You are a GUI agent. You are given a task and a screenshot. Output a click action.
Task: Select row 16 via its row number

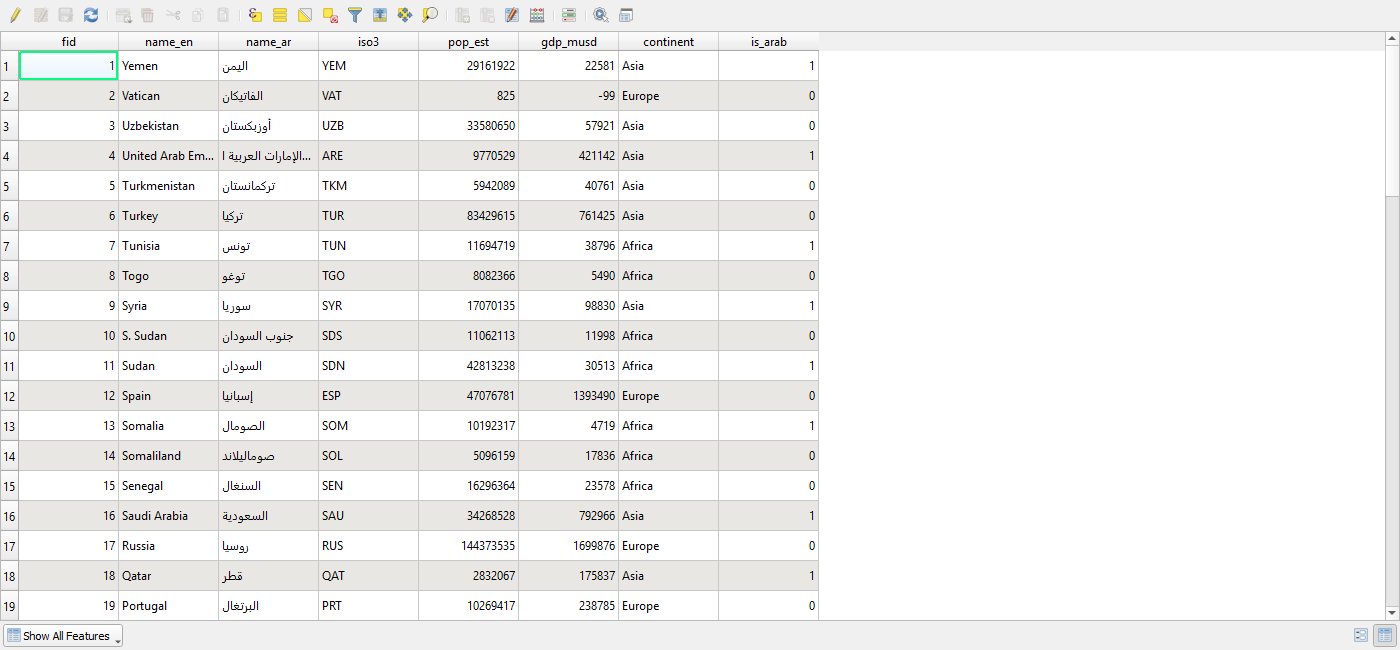(x=9, y=516)
